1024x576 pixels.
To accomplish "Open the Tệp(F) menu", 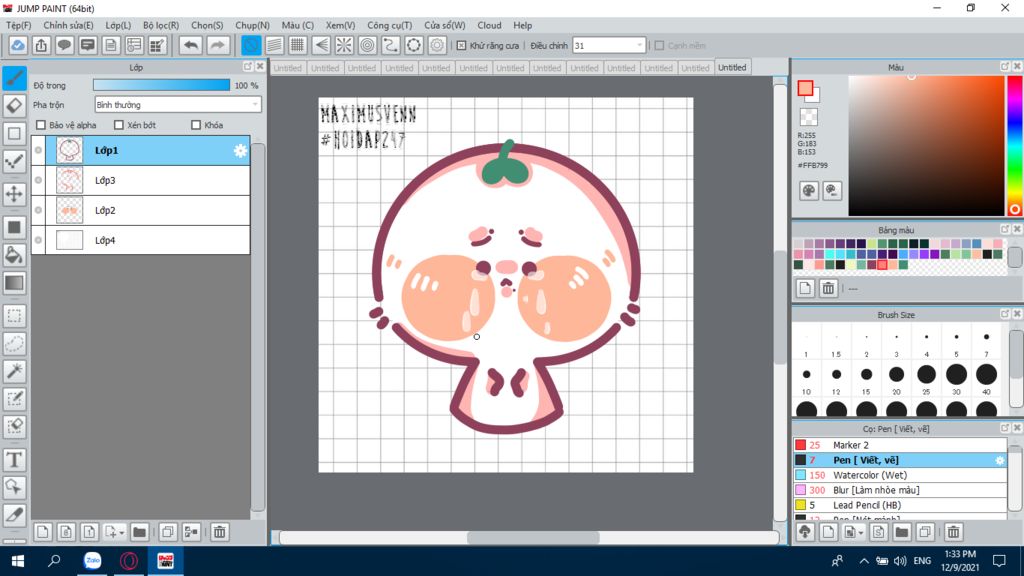I will (x=18, y=25).
